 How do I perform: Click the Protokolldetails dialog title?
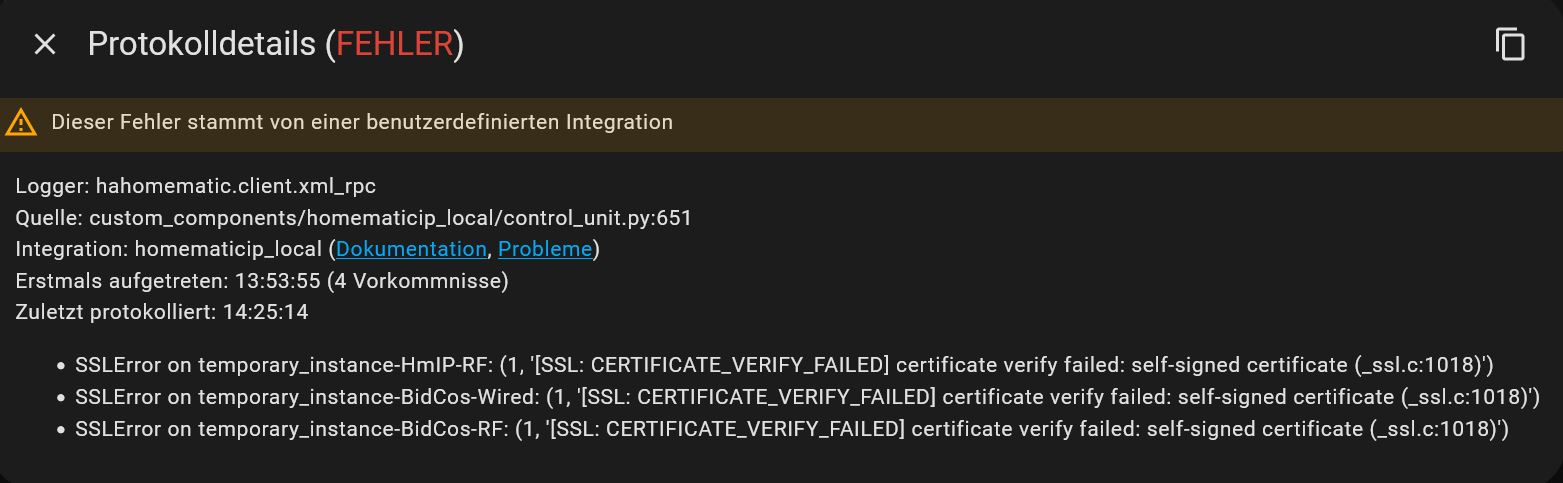pos(276,44)
